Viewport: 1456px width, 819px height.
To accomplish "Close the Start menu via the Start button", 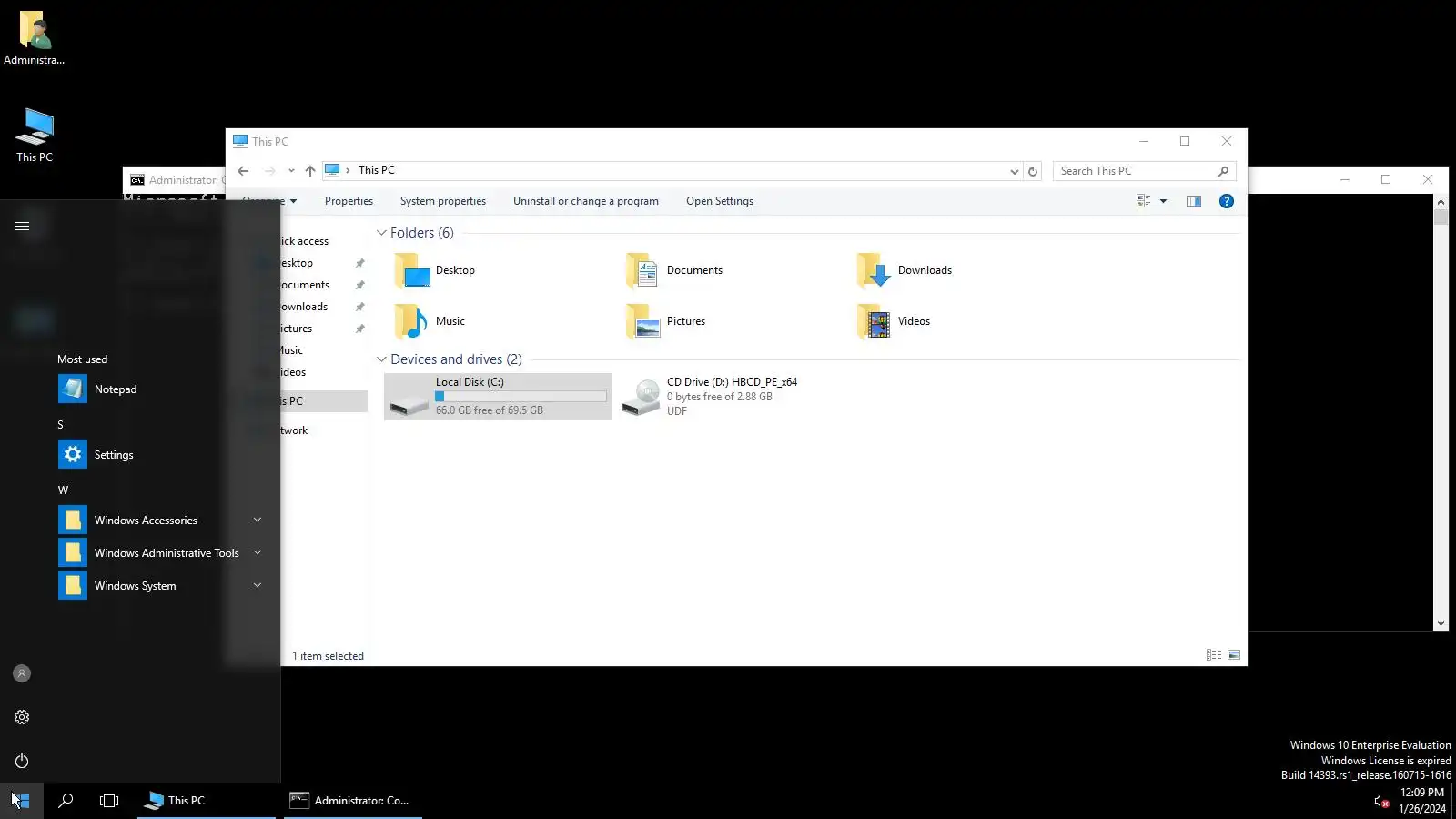I will tap(22, 801).
